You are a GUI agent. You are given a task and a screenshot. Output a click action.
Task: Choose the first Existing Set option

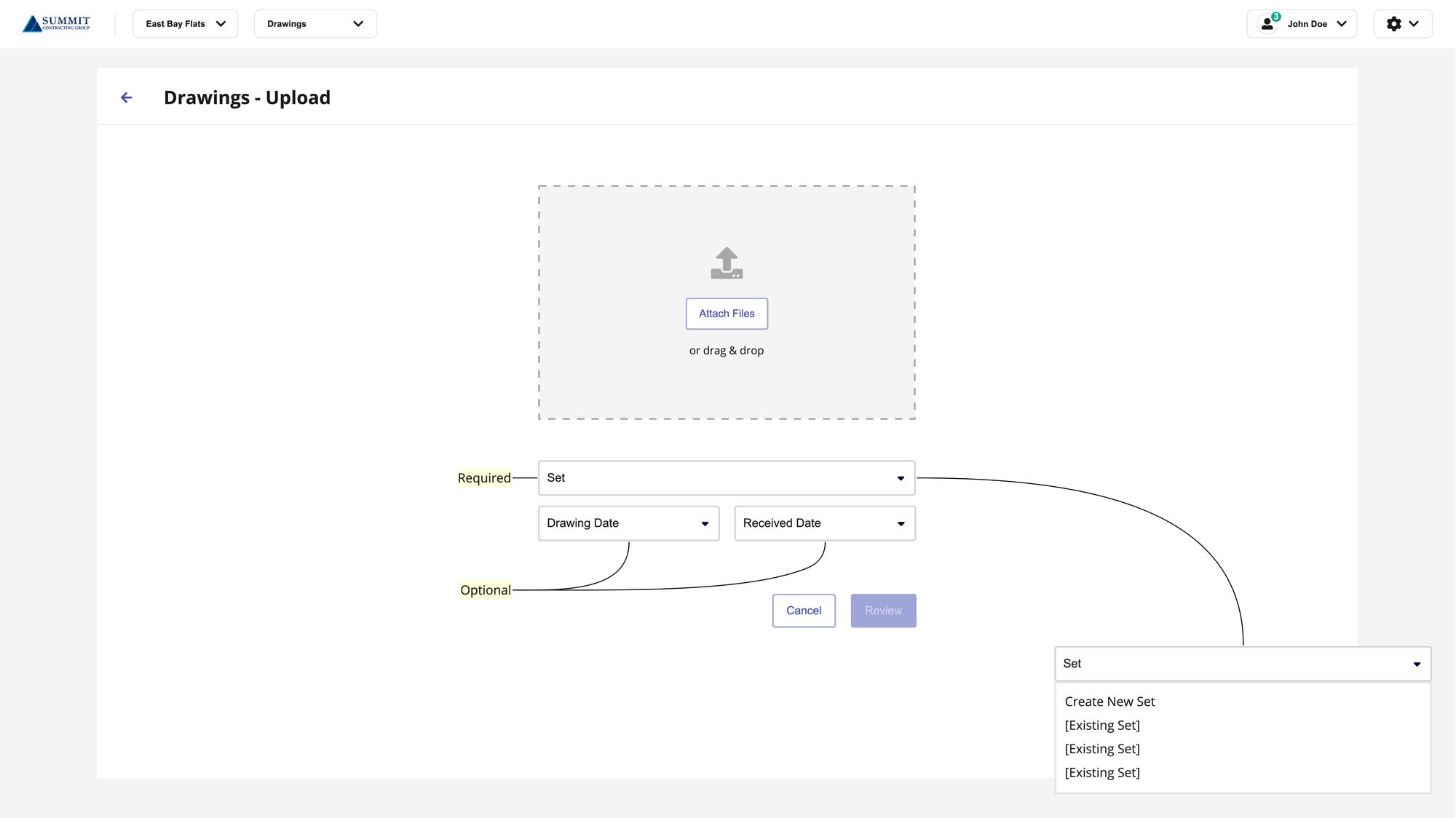1102,726
